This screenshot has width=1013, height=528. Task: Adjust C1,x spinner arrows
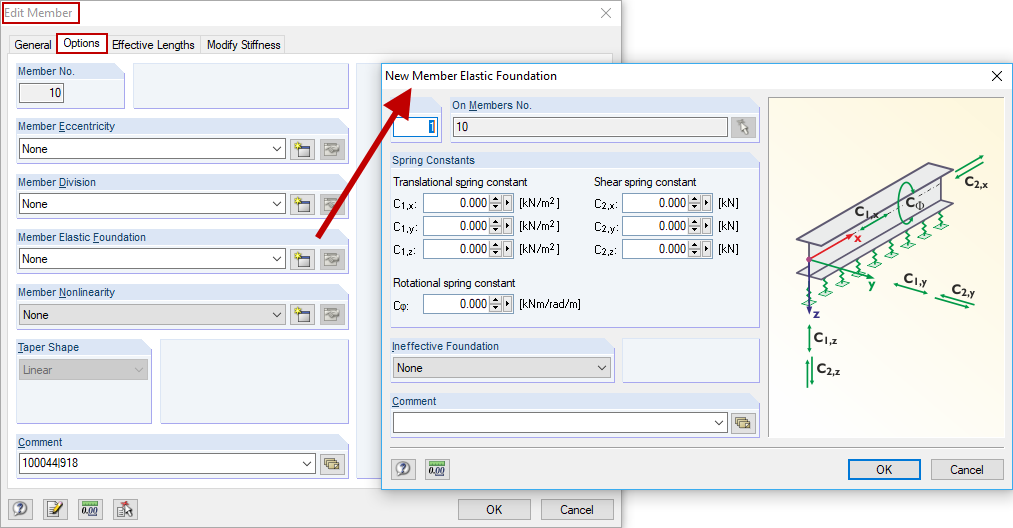click(496, 203)
